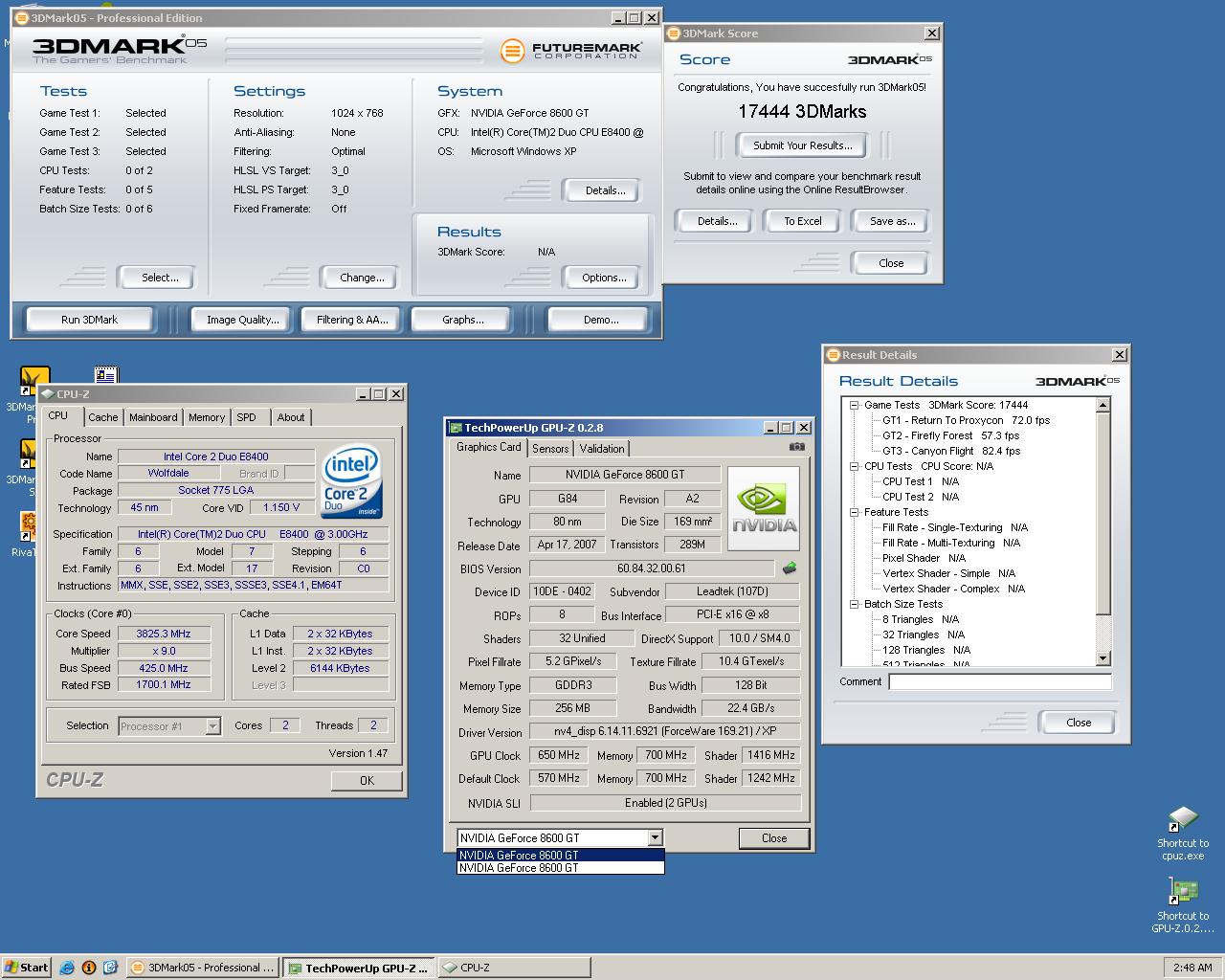Click the Run 3DMark button
This screenshot has width=1225, height=980.
click(x=89, y=320)
